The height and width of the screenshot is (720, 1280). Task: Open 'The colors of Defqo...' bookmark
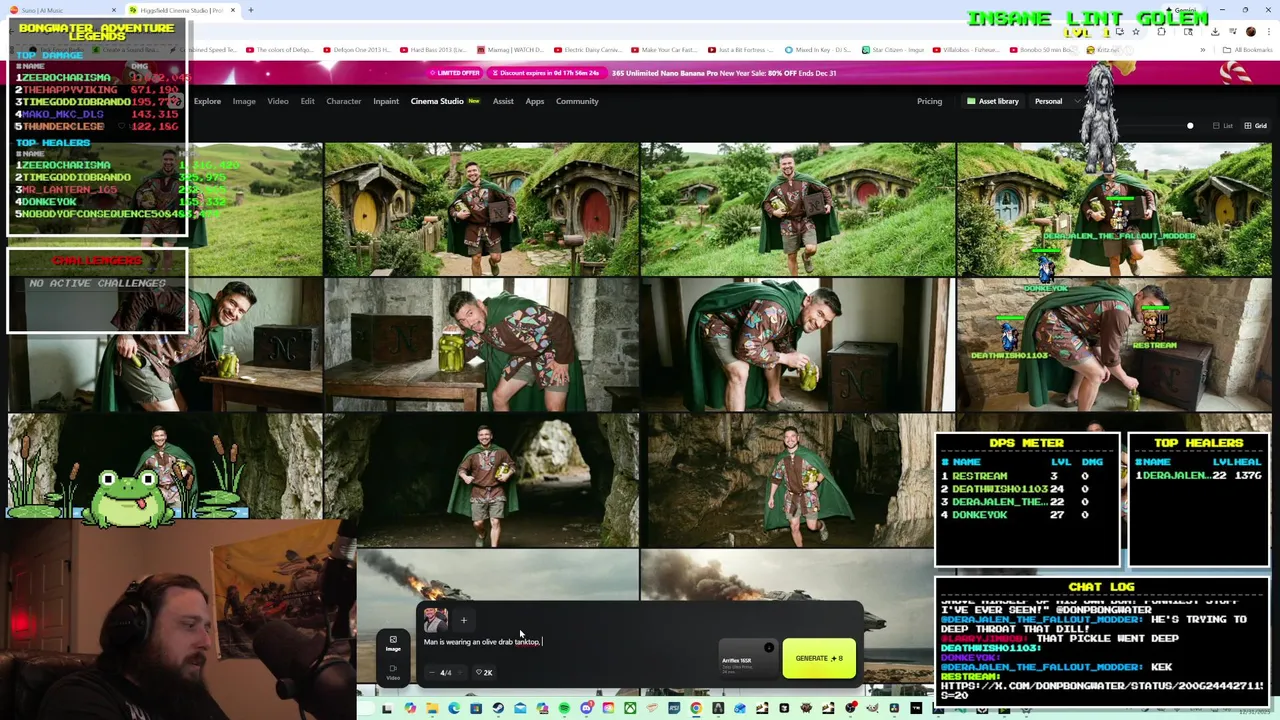(x=280, y=49)
